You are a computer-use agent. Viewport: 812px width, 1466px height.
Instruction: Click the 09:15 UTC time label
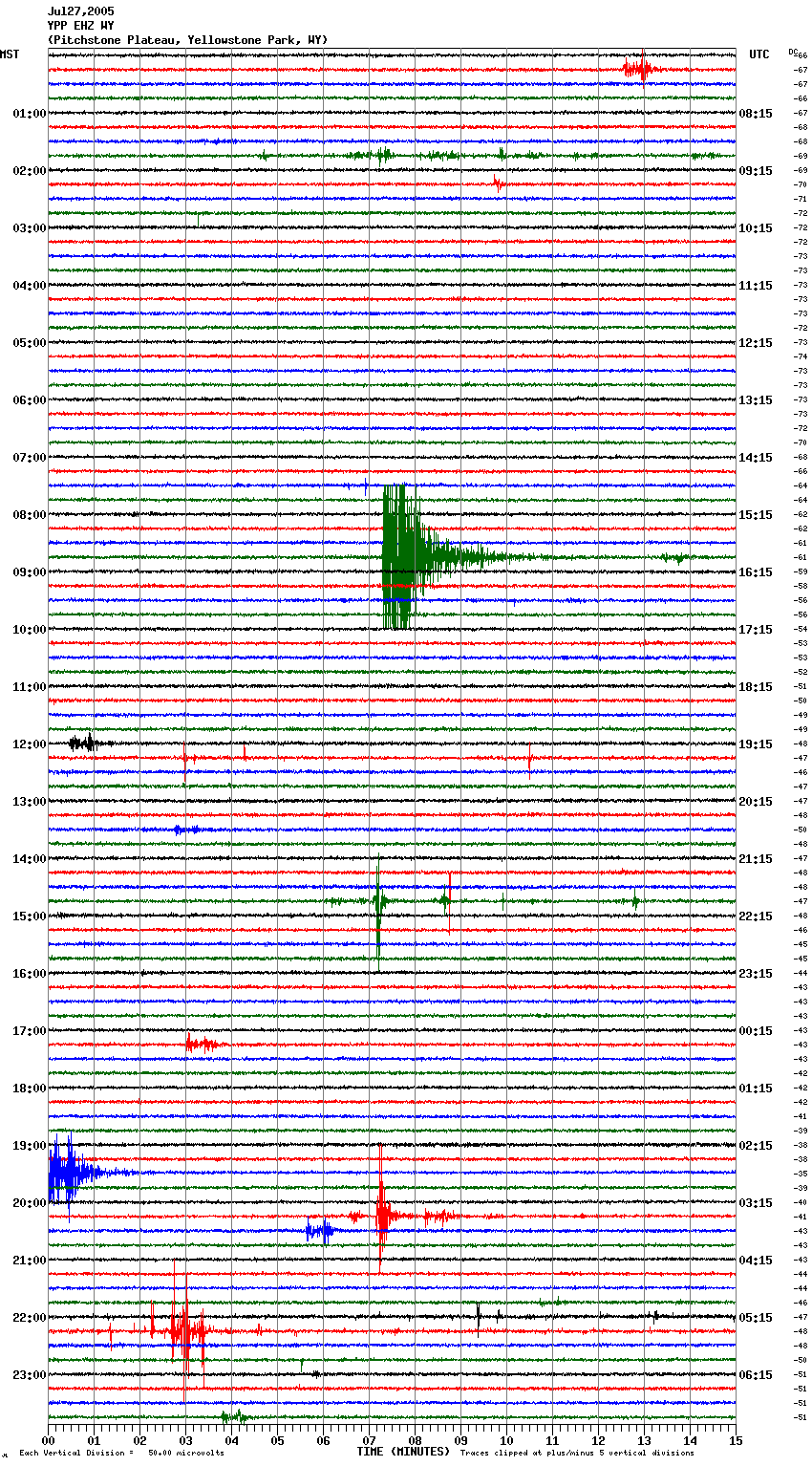point(756,171)
